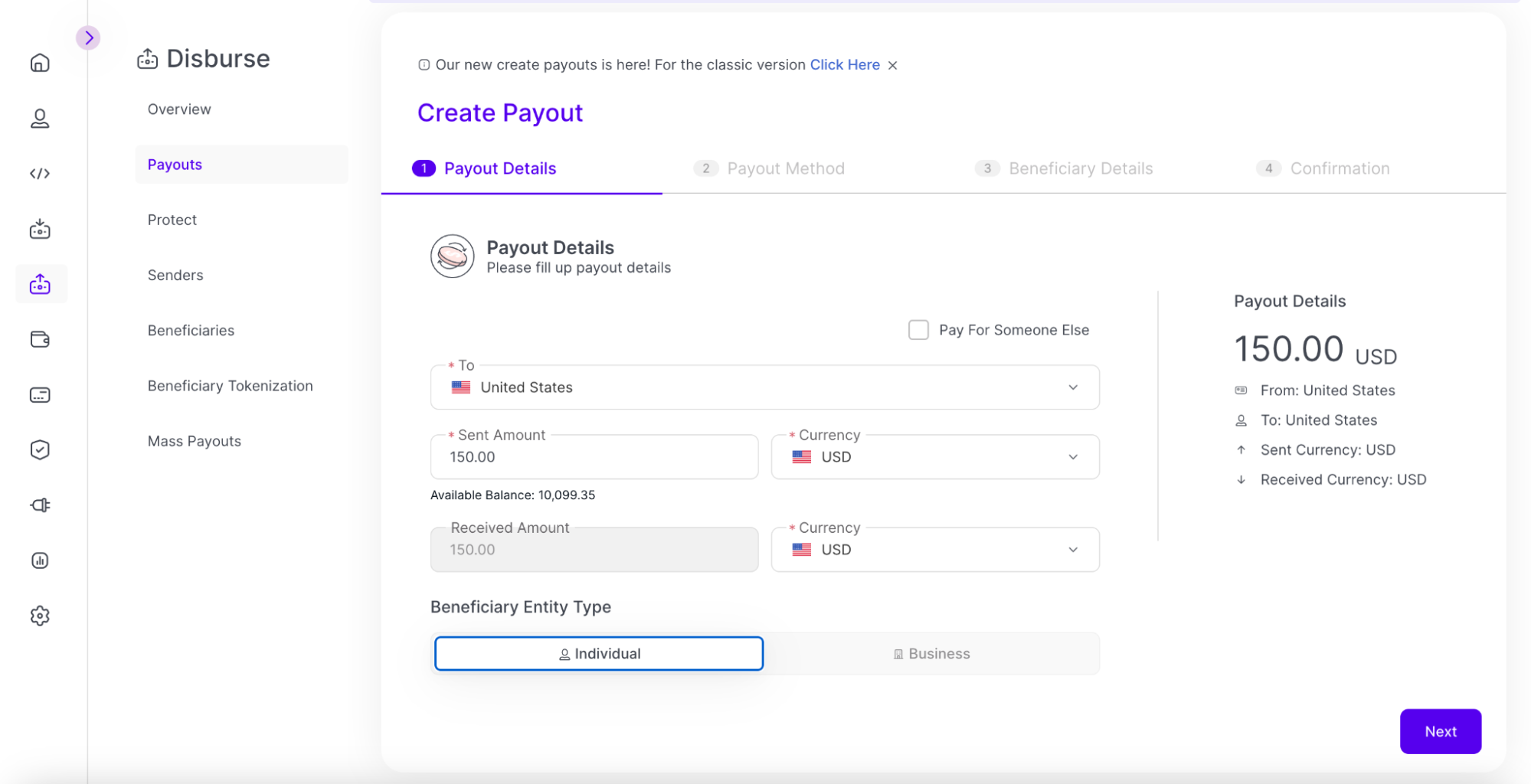Open Mass Payouts menu item

point(194,441)
